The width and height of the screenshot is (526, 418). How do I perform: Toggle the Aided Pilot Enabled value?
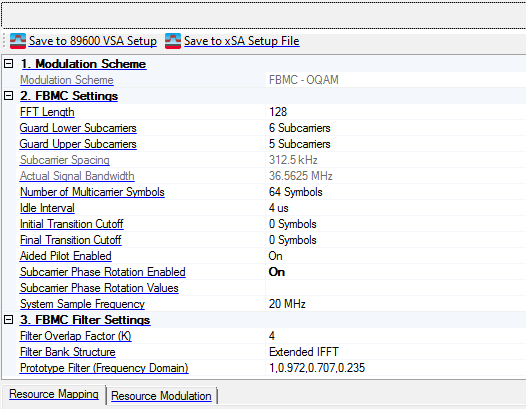point(396,256)
